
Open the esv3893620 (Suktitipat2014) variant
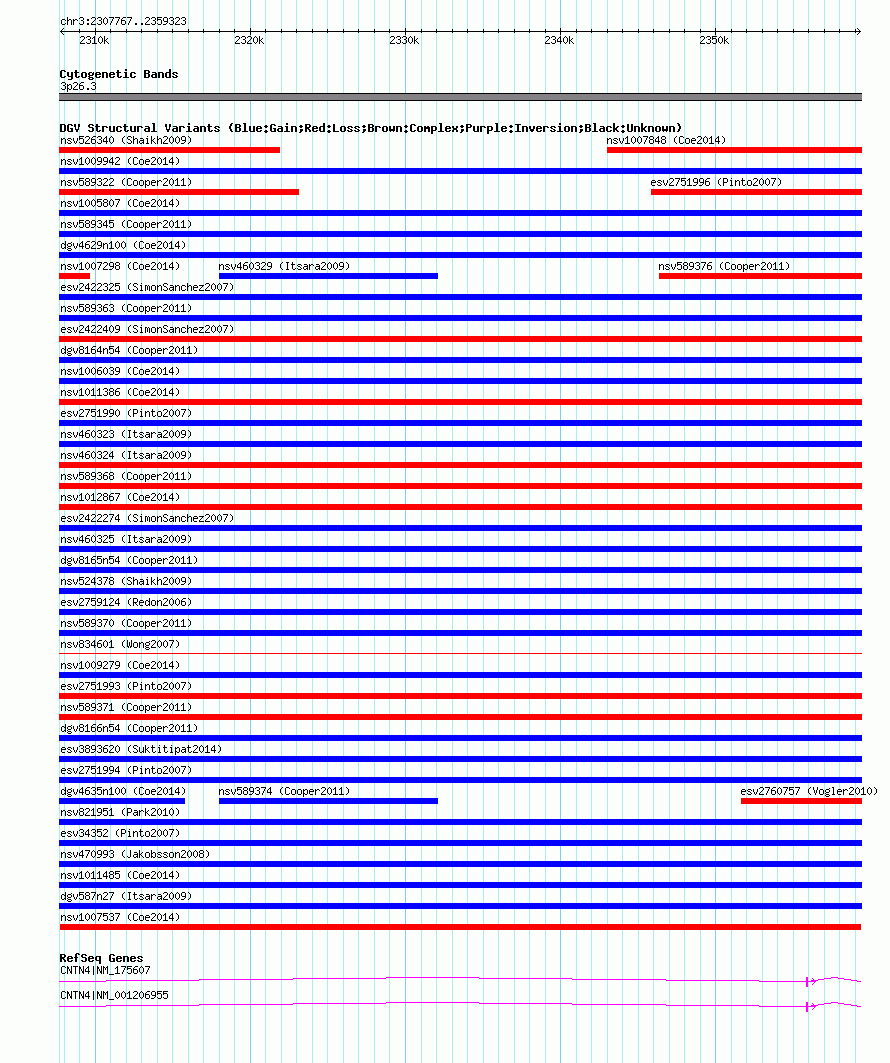click(141, 750)
